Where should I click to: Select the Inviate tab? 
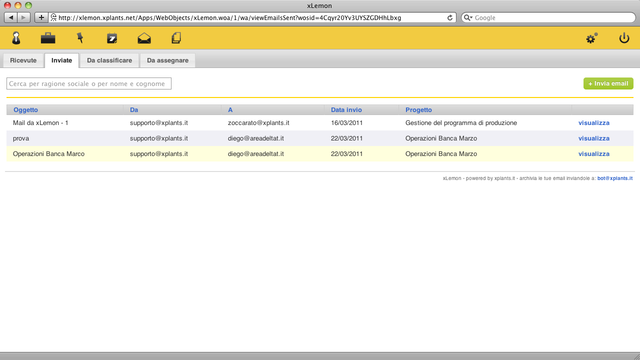(62, 60)
